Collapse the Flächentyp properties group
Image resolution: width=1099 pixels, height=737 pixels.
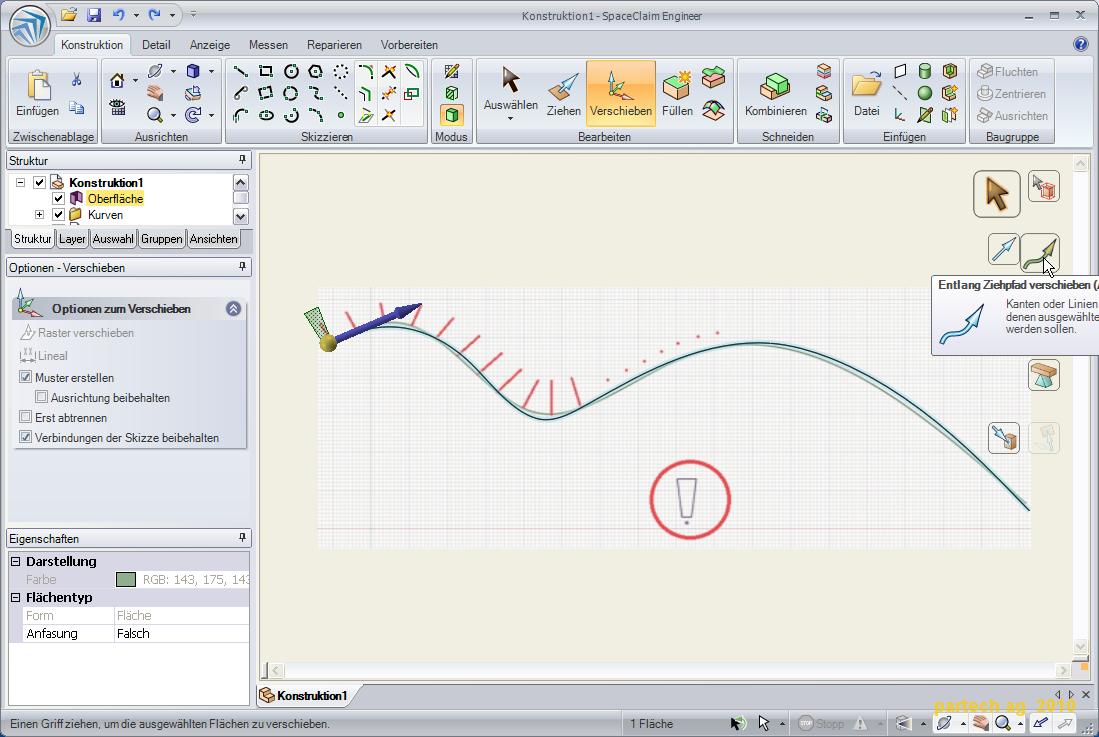(x=15, y=598)
